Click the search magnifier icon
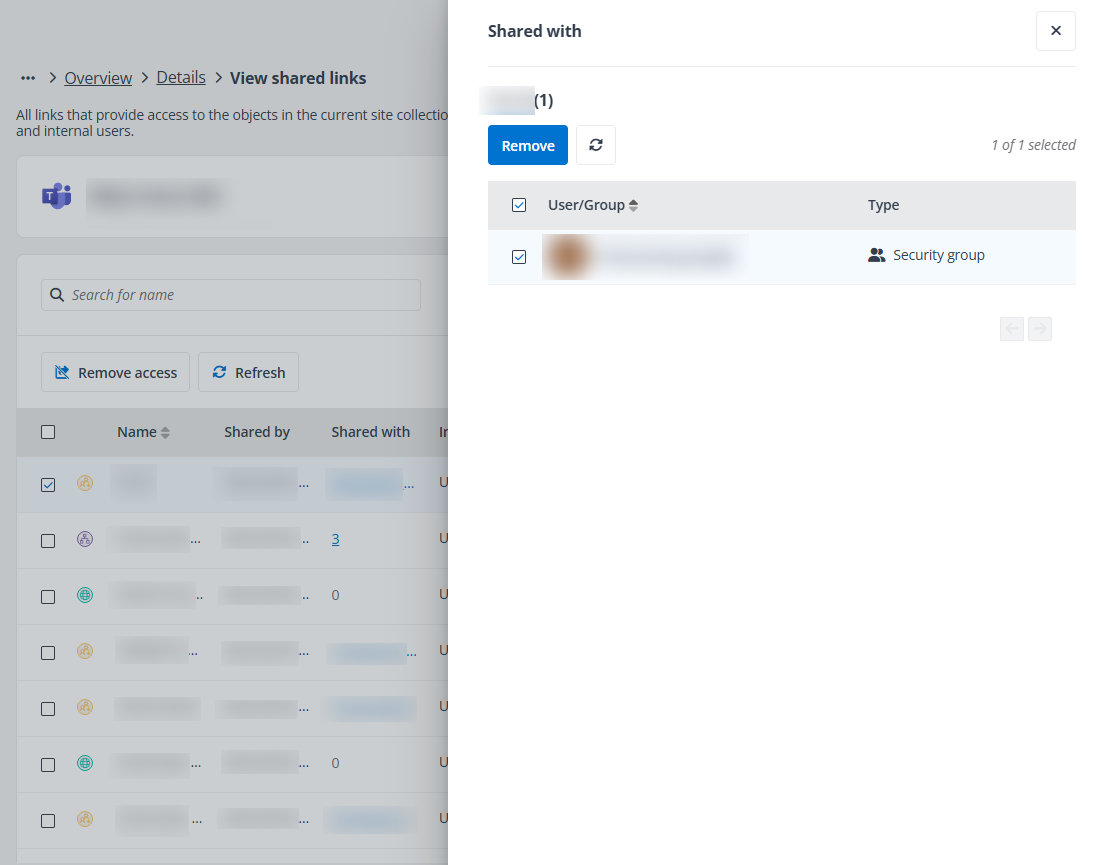This screenshot has width=1102, height=865. click(x=58, y=295)
